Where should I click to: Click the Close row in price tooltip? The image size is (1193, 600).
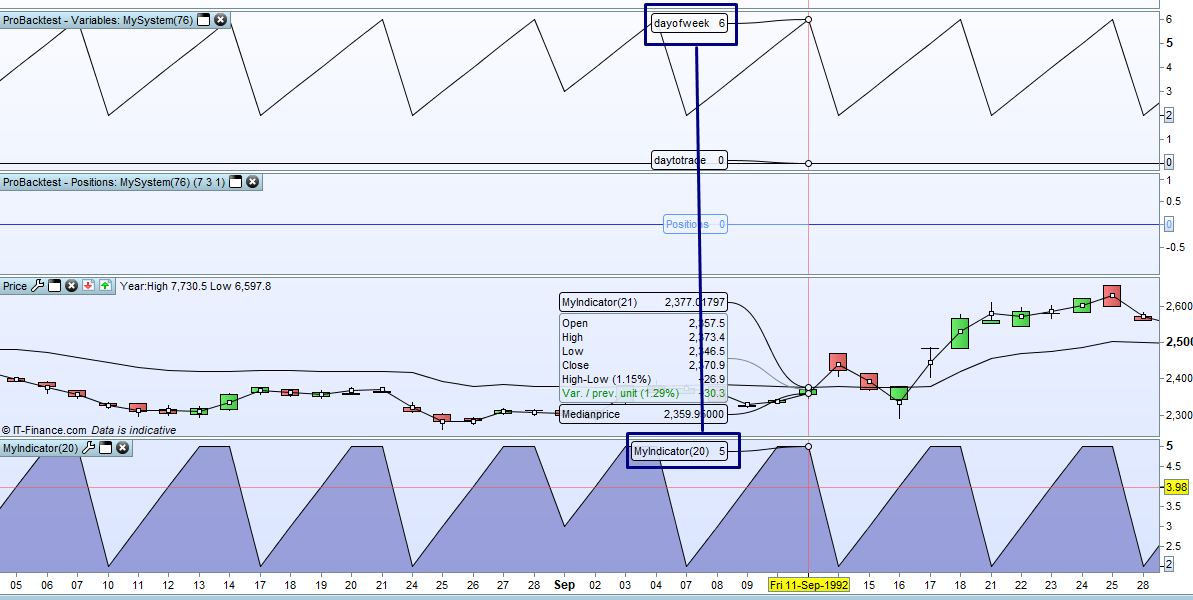point(643,365)
